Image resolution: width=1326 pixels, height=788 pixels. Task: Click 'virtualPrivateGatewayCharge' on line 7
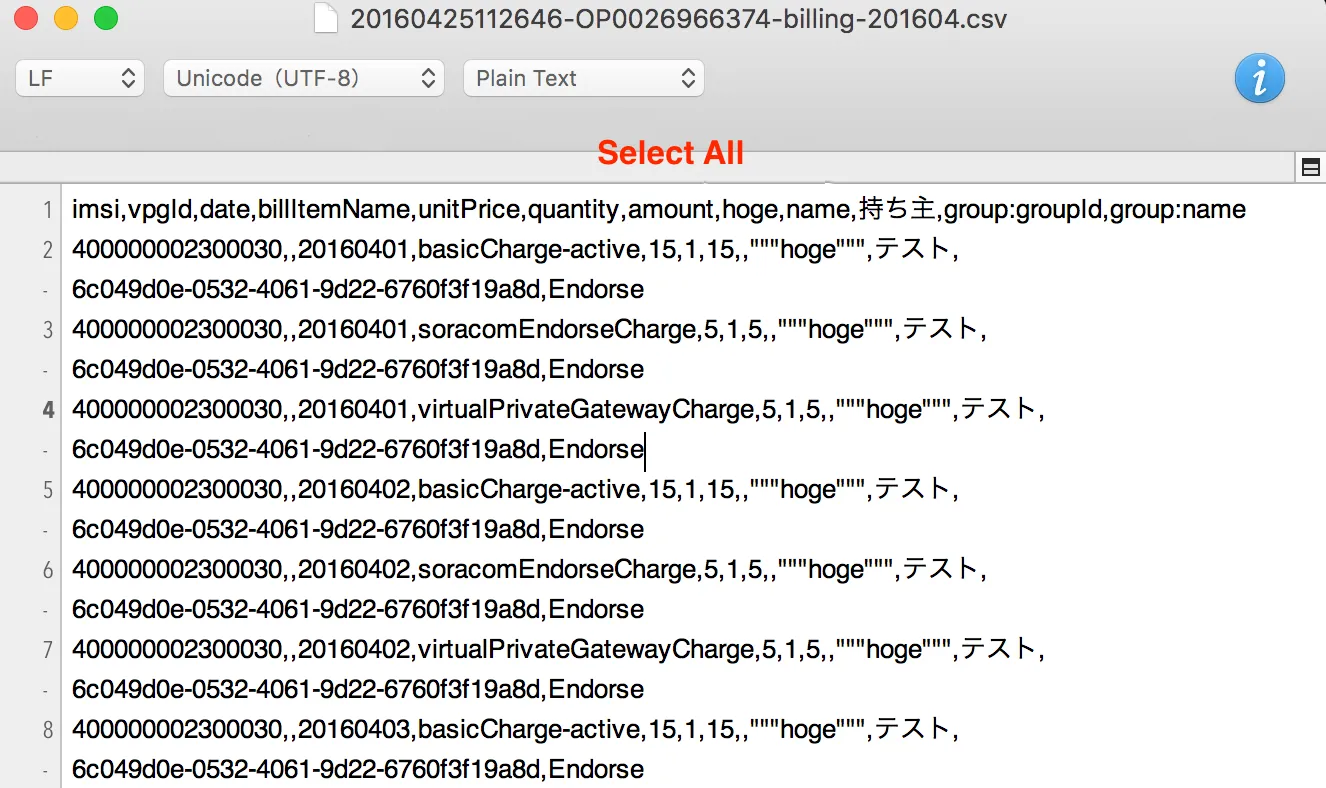(585, 650)
